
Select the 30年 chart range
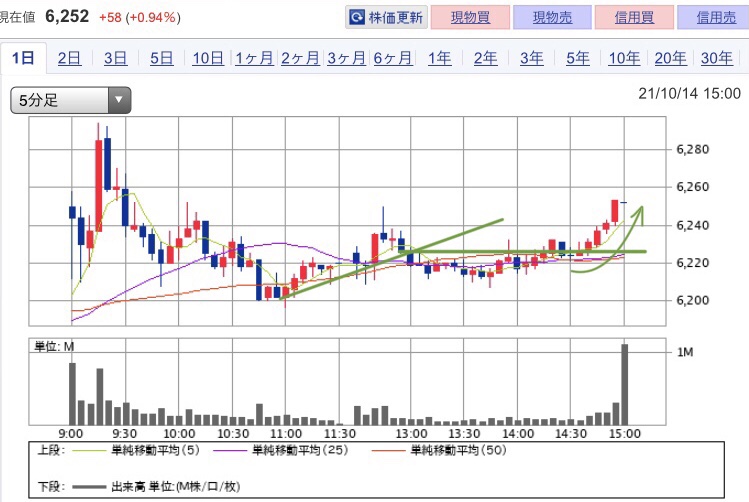click(717, 58)
